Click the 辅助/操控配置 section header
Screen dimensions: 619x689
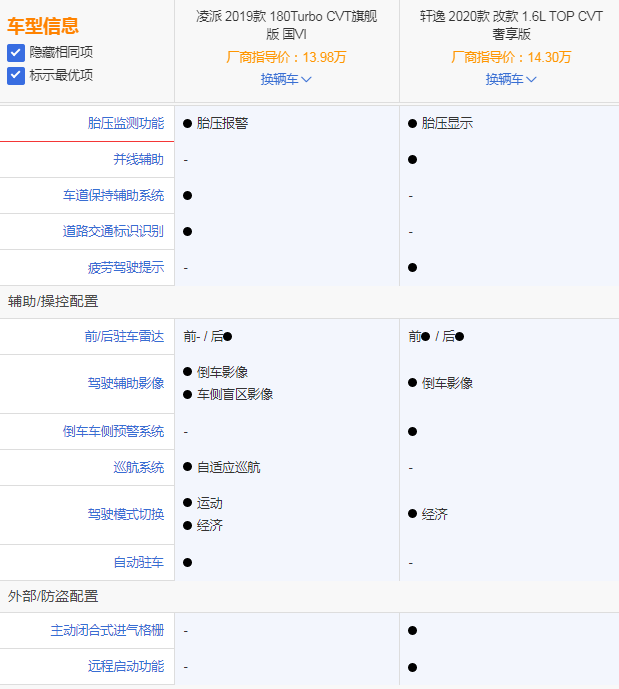(x=53, y=301)
